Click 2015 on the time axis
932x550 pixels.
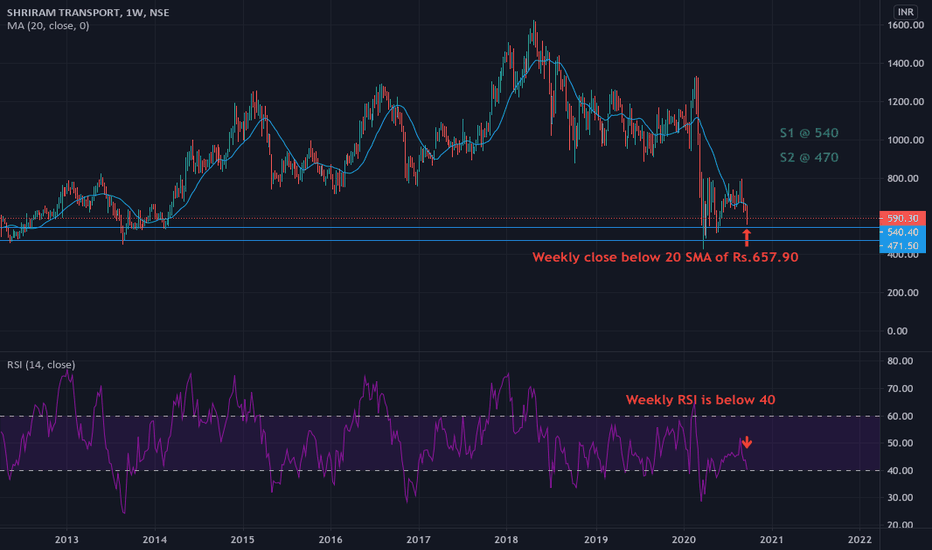243,540
